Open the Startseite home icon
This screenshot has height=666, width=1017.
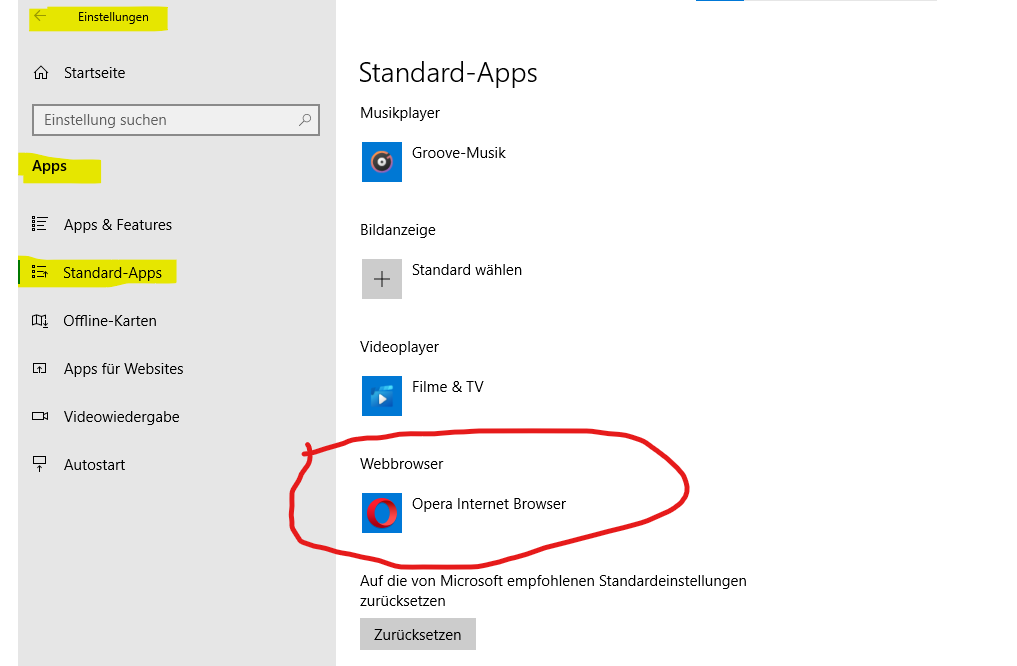41,73
